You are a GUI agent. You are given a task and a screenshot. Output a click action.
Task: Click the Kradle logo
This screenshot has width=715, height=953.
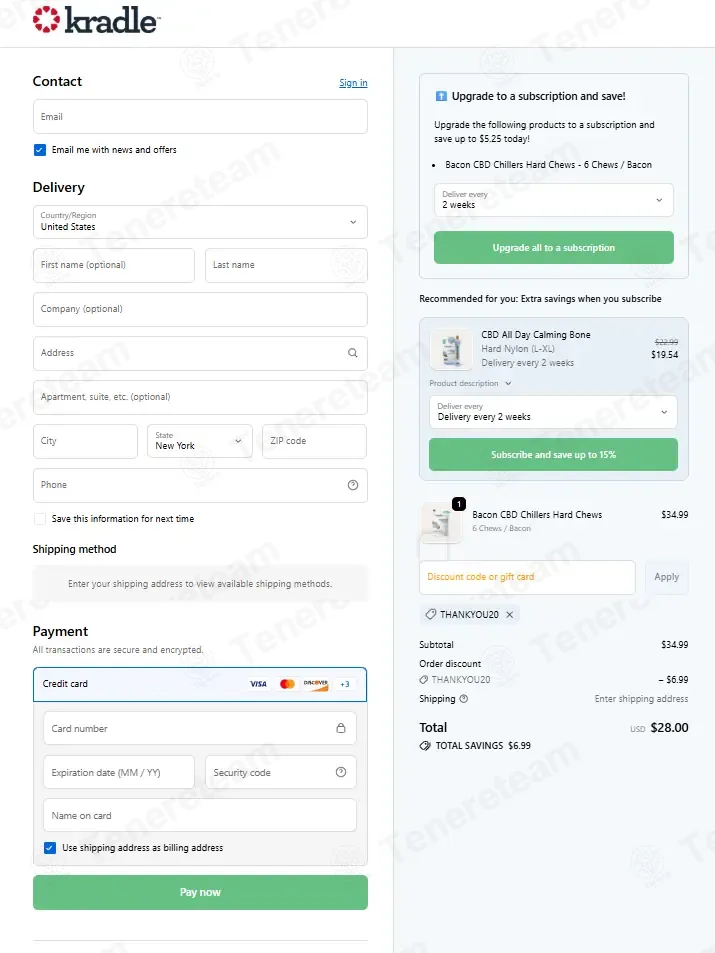(x=96, y=20)
